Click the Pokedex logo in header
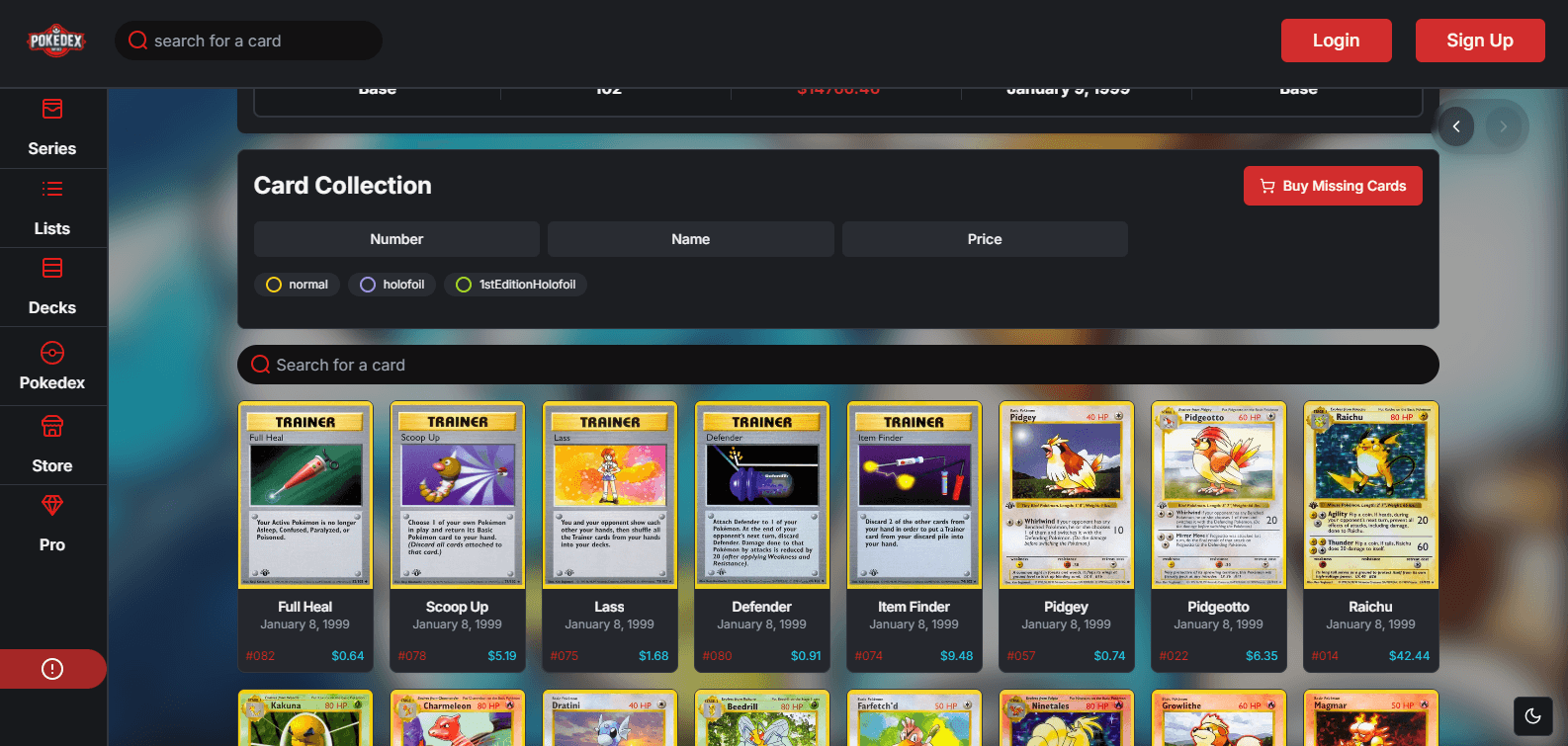This screenshot has width=1568, height=746. pyautogui.click(x=55, y=41)
